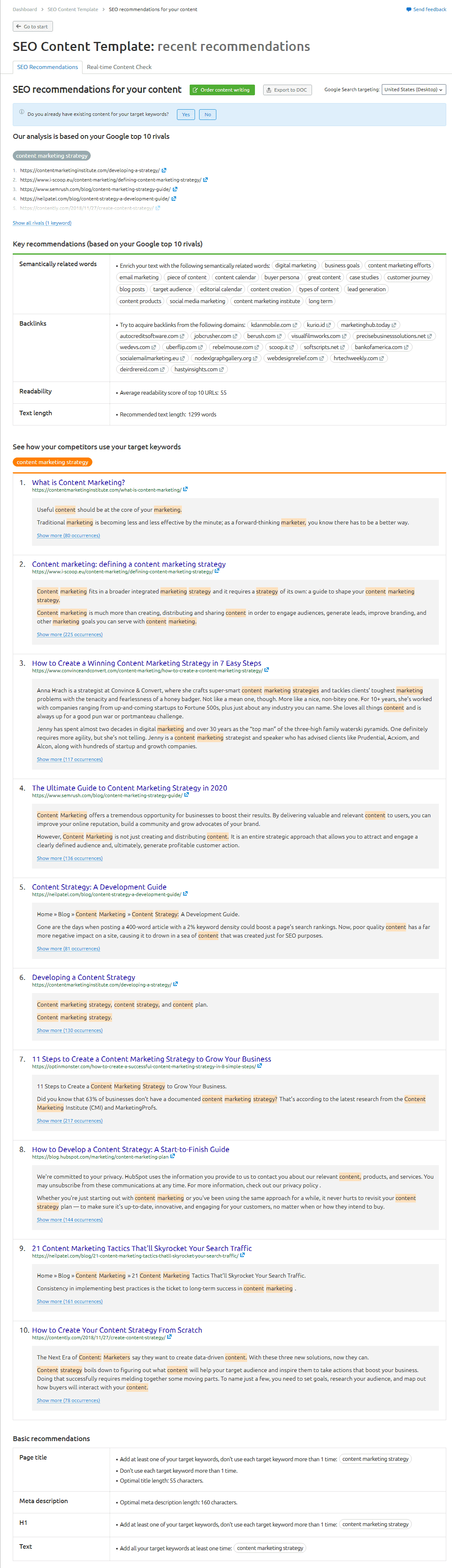Click external link icon after the blog.hubspot.com URL
This screenshot has height=1568, width=452.
click(172, 1156)
